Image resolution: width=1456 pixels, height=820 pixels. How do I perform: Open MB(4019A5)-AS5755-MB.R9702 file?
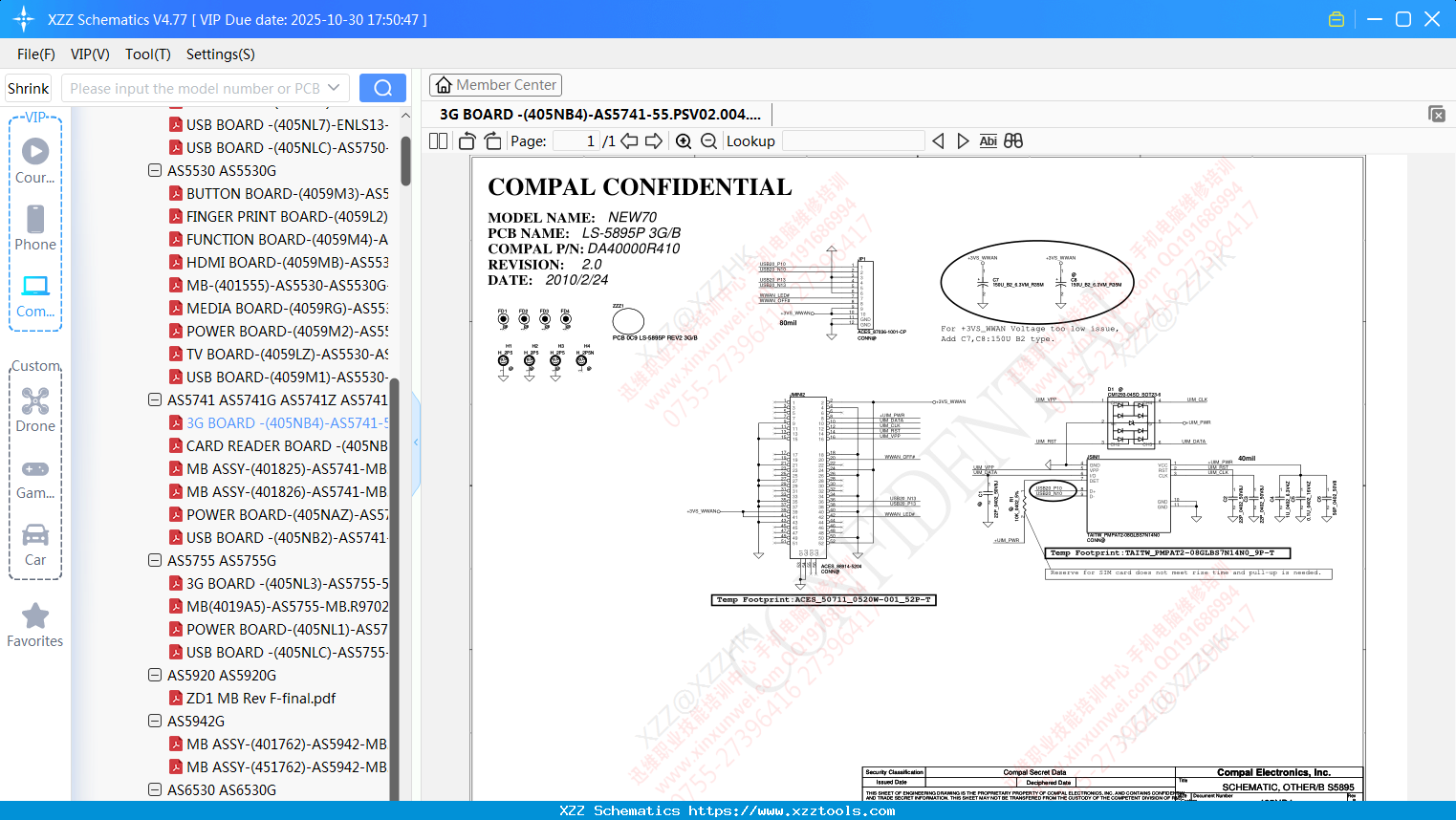click(x=279, y=606)
